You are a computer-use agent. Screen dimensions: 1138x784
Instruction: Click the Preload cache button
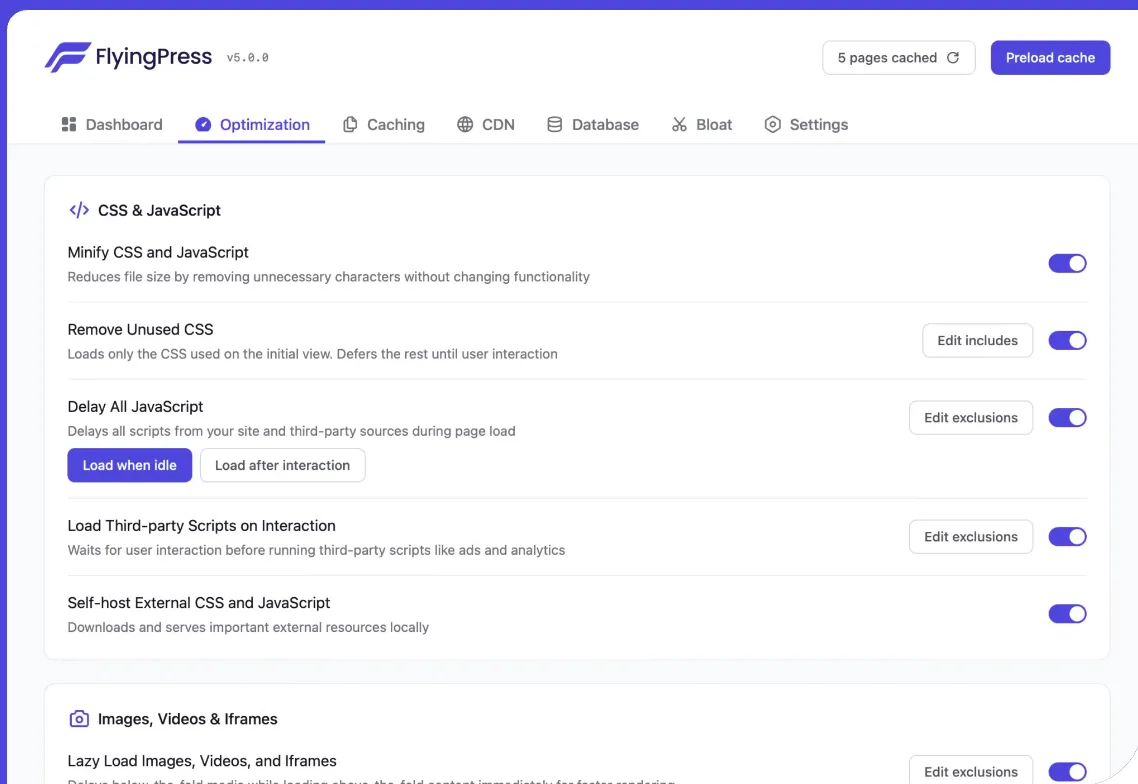(1050, 57)
